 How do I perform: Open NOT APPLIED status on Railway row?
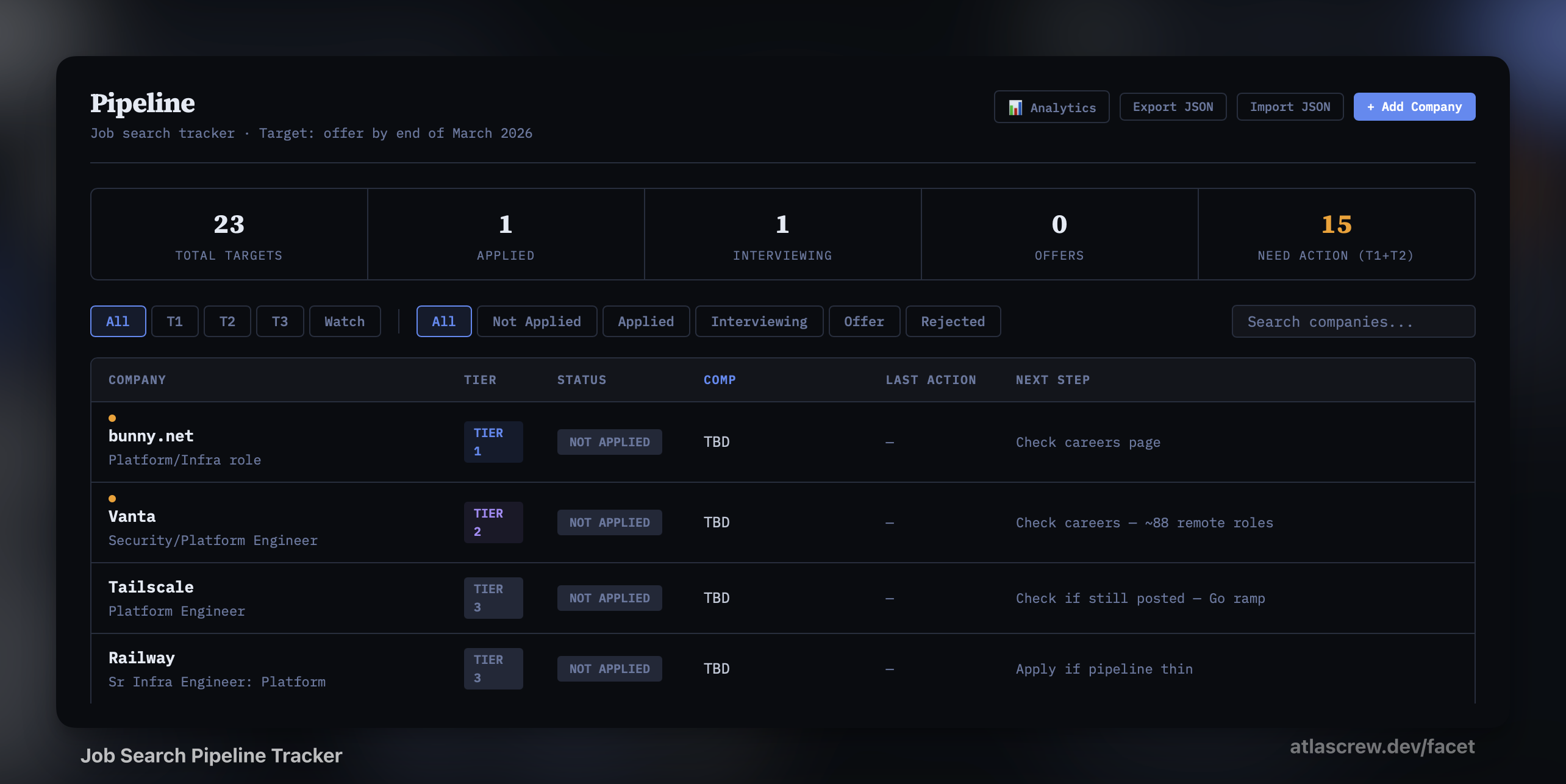tap(609, 668)
